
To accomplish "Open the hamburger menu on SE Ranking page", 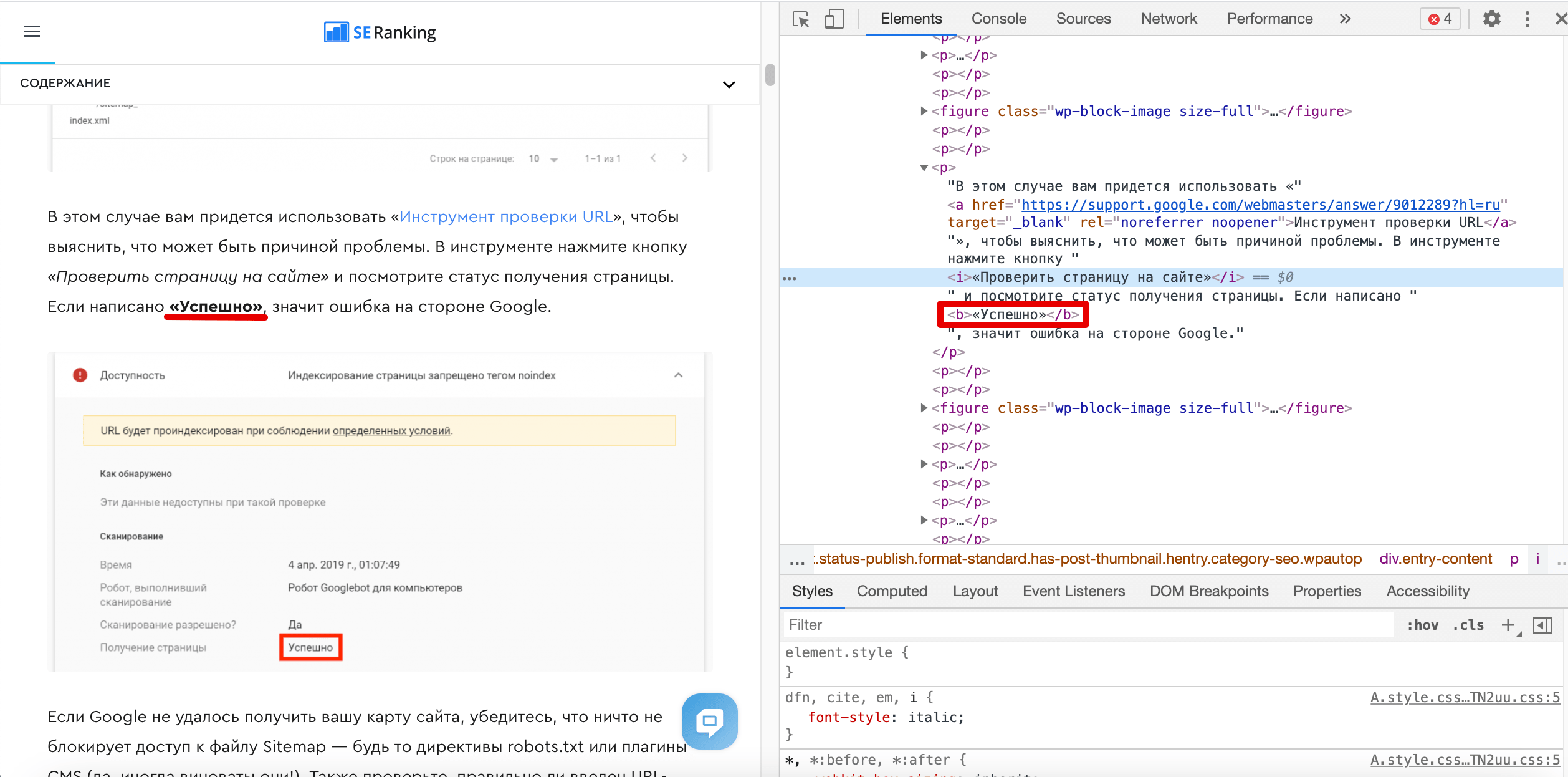I will (x=31, y=32).
